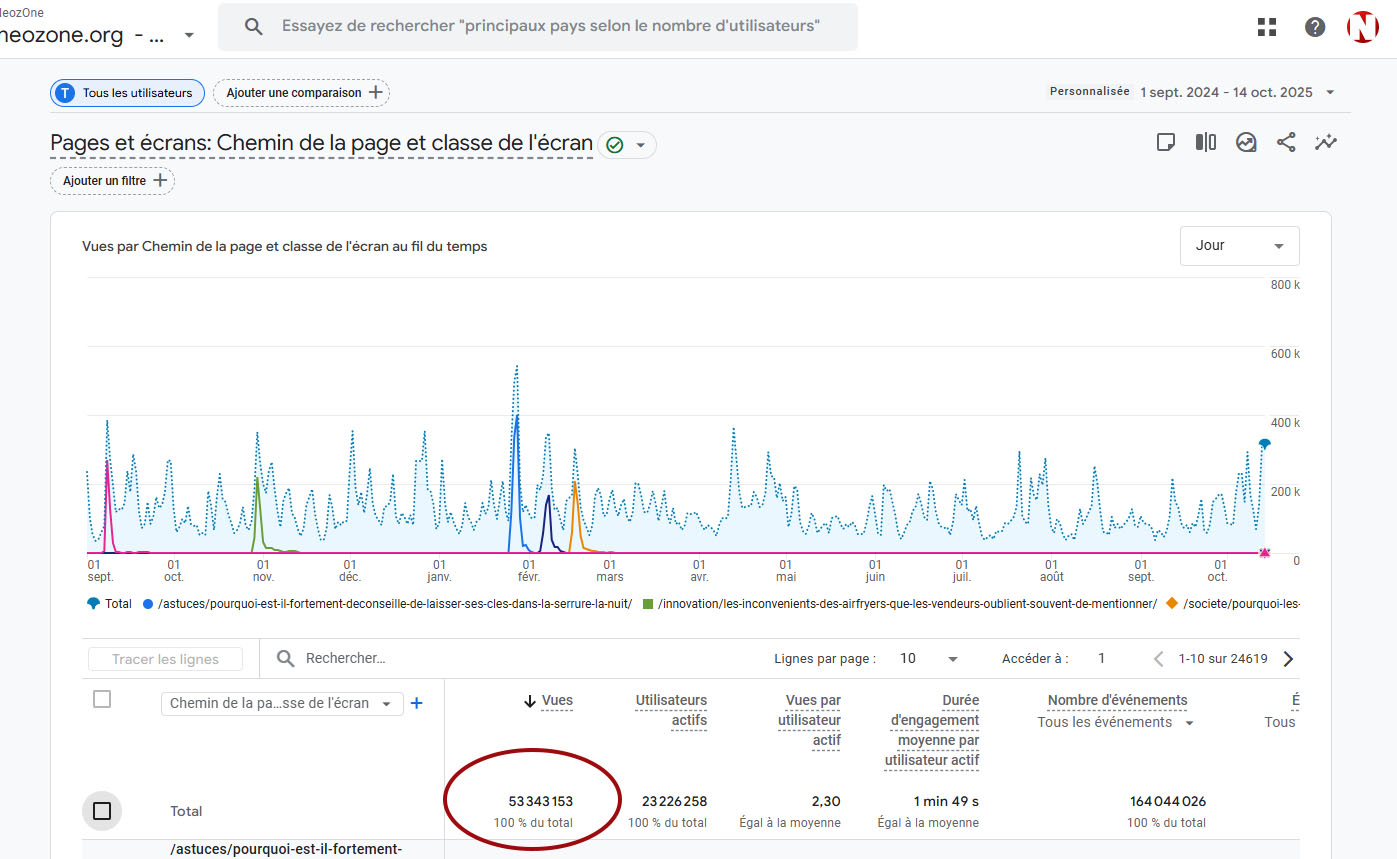The width and height of the screenshot is (1397, 859).
Task: Share this report via share icon
Action: click(x=1286, y=142)
